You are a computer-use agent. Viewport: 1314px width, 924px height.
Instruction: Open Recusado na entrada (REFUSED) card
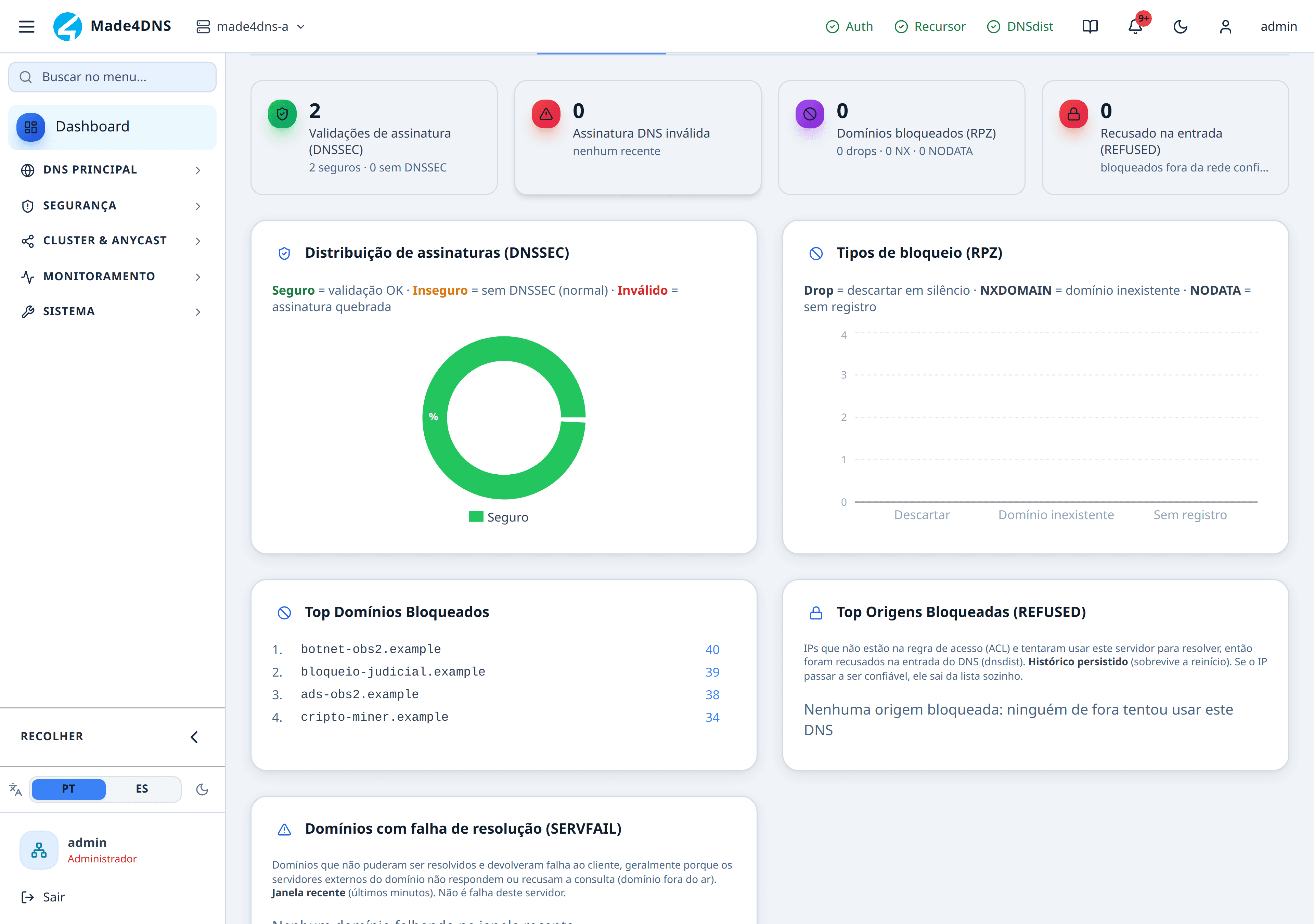(1165, 137)
